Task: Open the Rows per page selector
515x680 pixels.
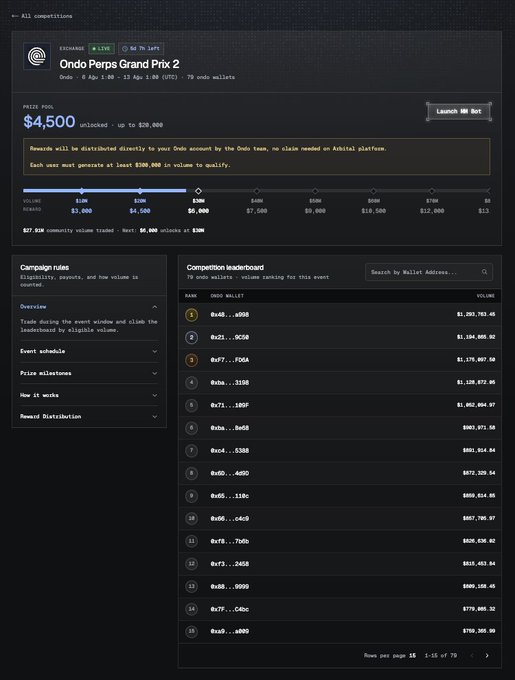Action: 412,655
